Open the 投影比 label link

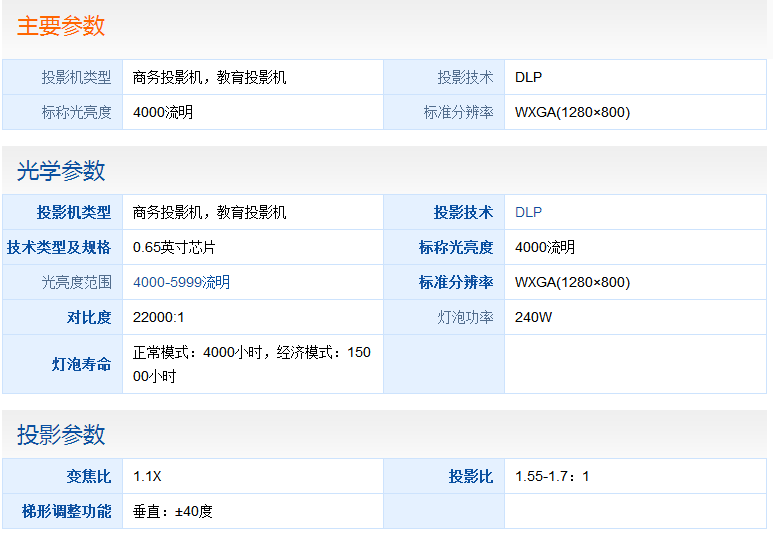(470, 476)
